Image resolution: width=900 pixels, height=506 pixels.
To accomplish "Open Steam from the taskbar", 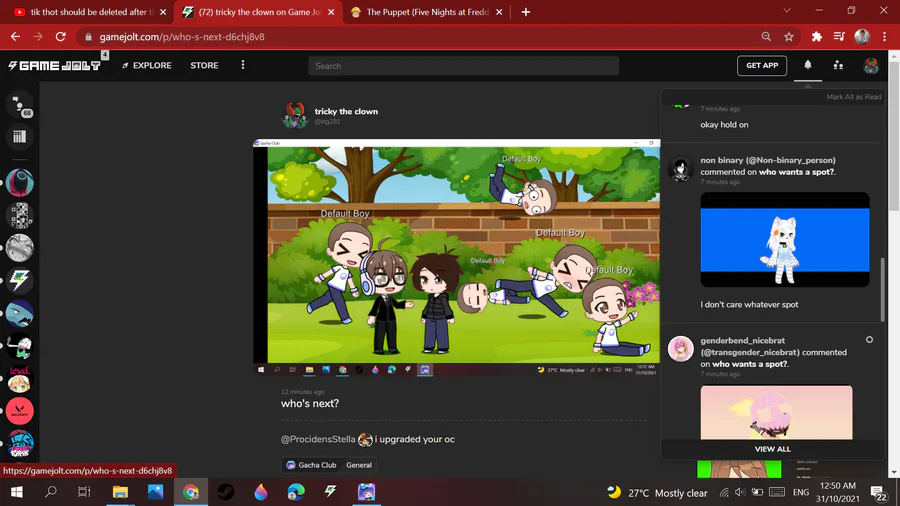I will [226, 492].
